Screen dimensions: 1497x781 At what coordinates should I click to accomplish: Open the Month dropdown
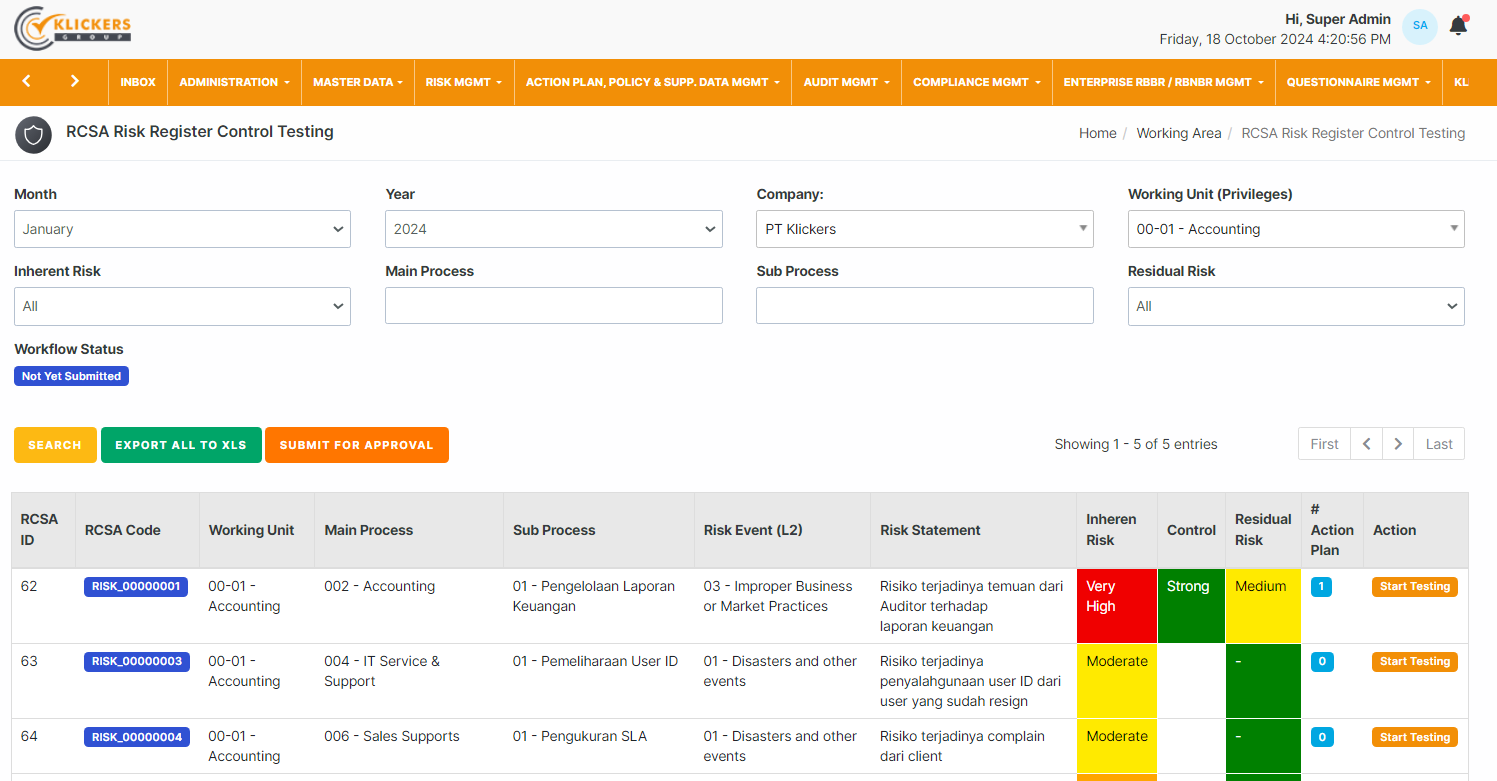click(x=182, y=229)
